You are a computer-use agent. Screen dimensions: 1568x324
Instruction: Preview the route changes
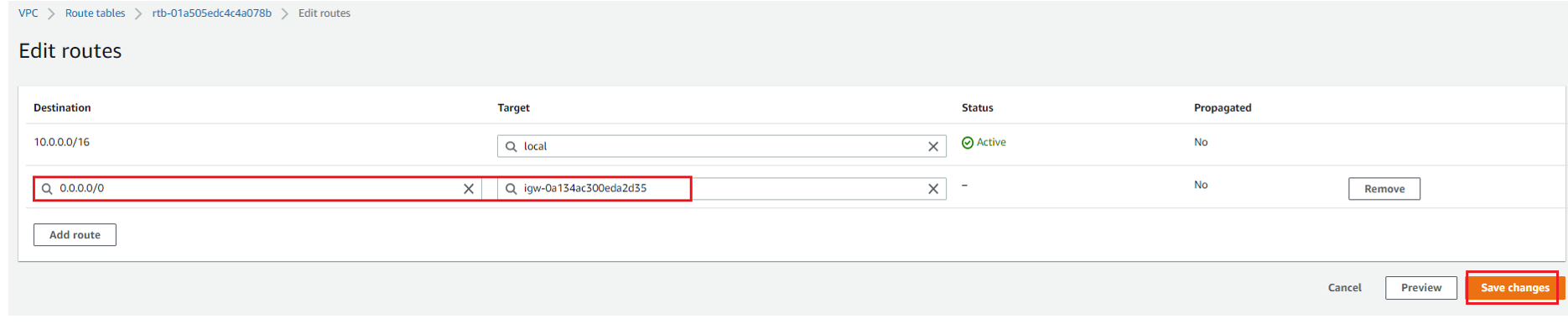click(1420, 288)
